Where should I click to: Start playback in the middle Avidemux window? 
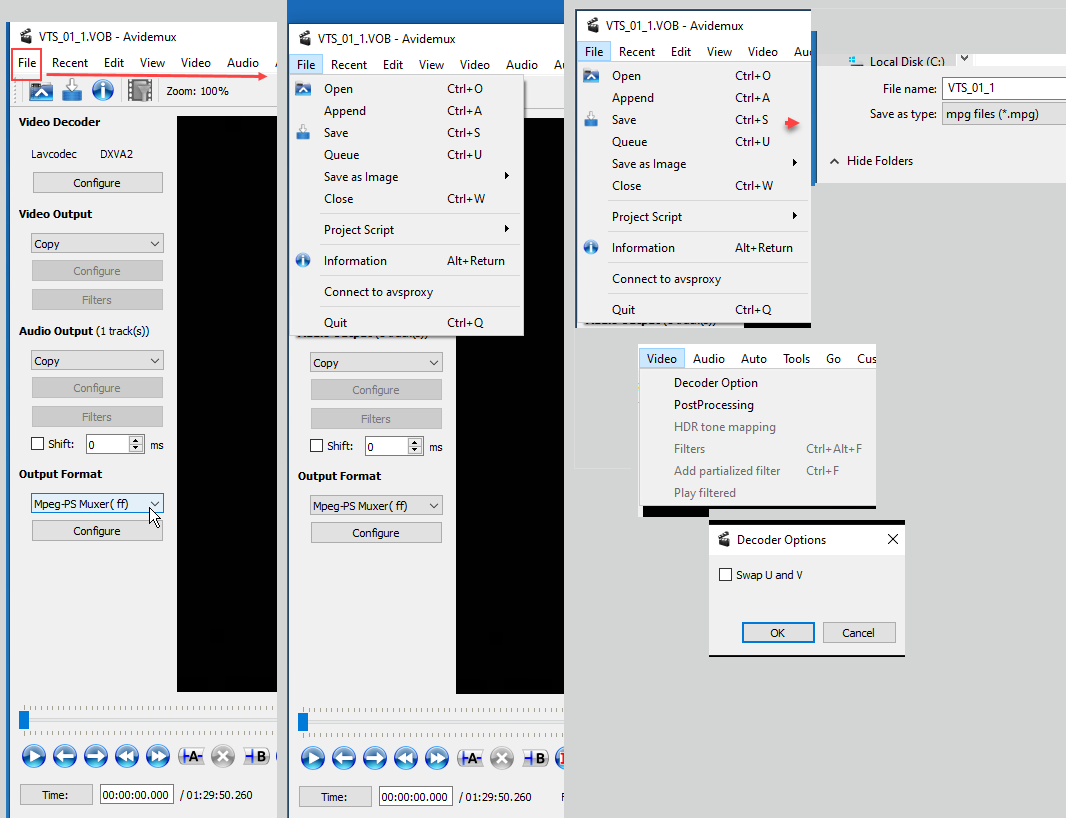point(313,758)
